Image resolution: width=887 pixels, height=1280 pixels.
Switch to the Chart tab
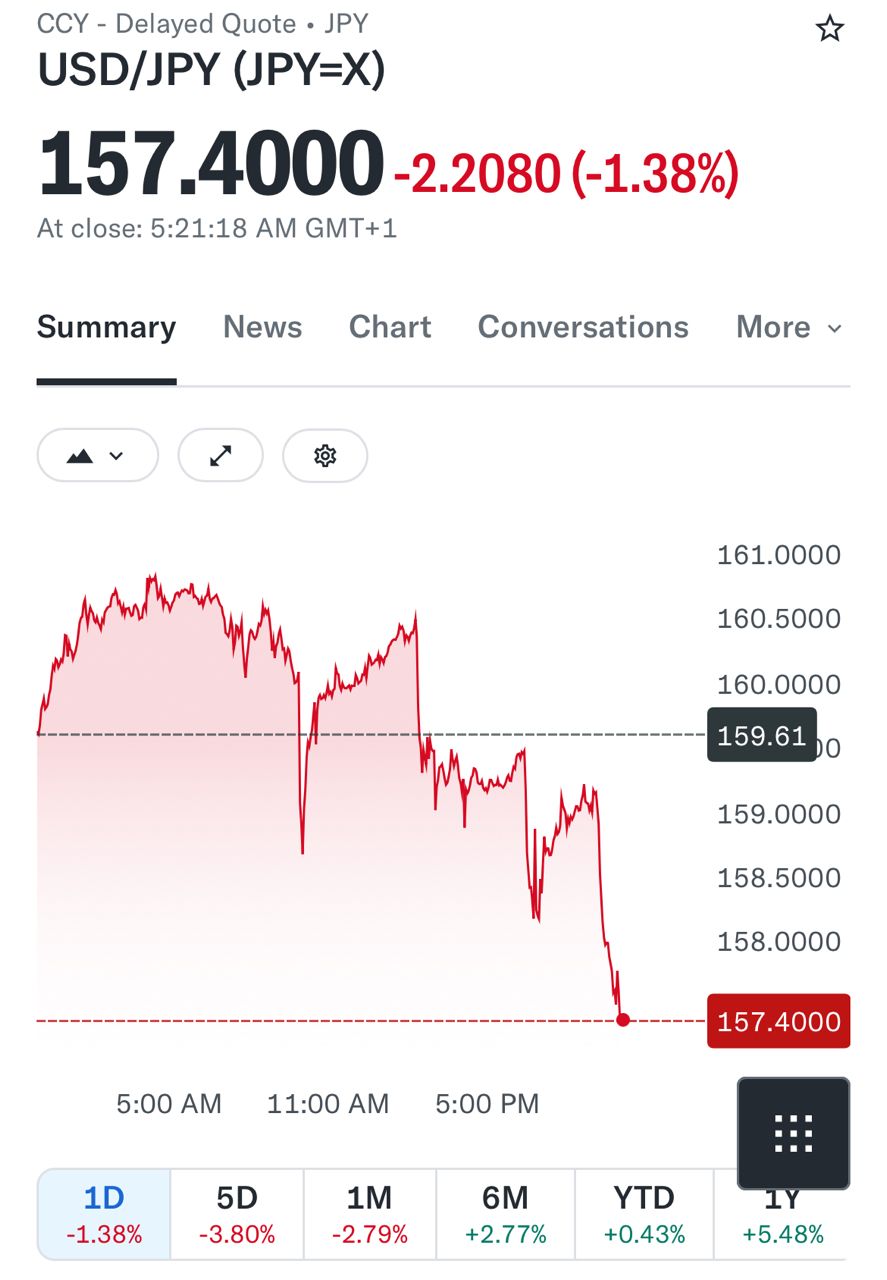[390, 327]
